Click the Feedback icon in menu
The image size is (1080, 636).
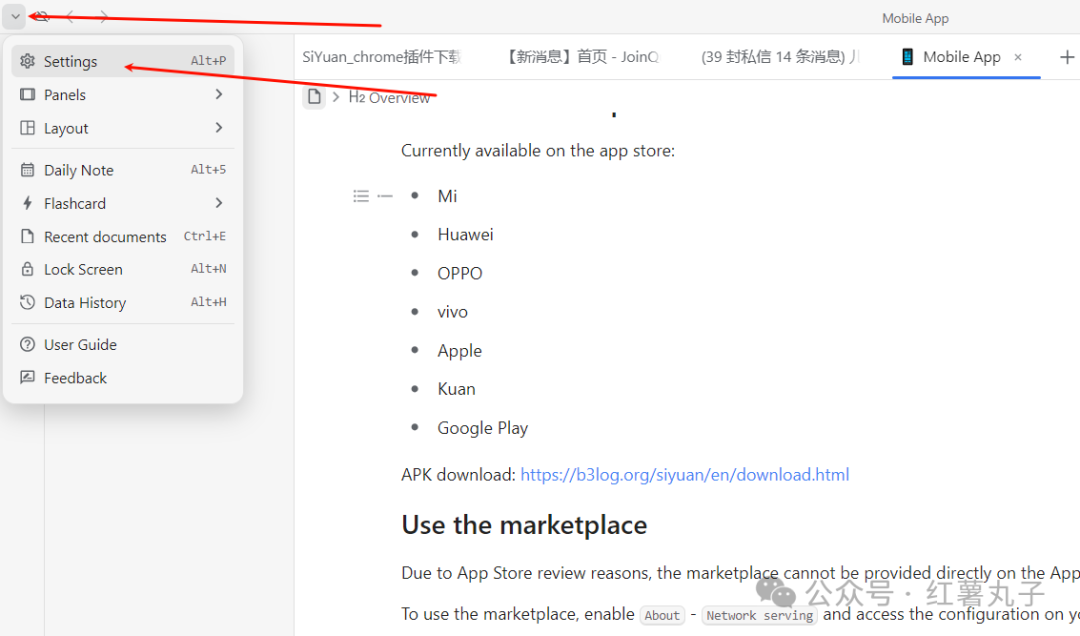[28, 377]
